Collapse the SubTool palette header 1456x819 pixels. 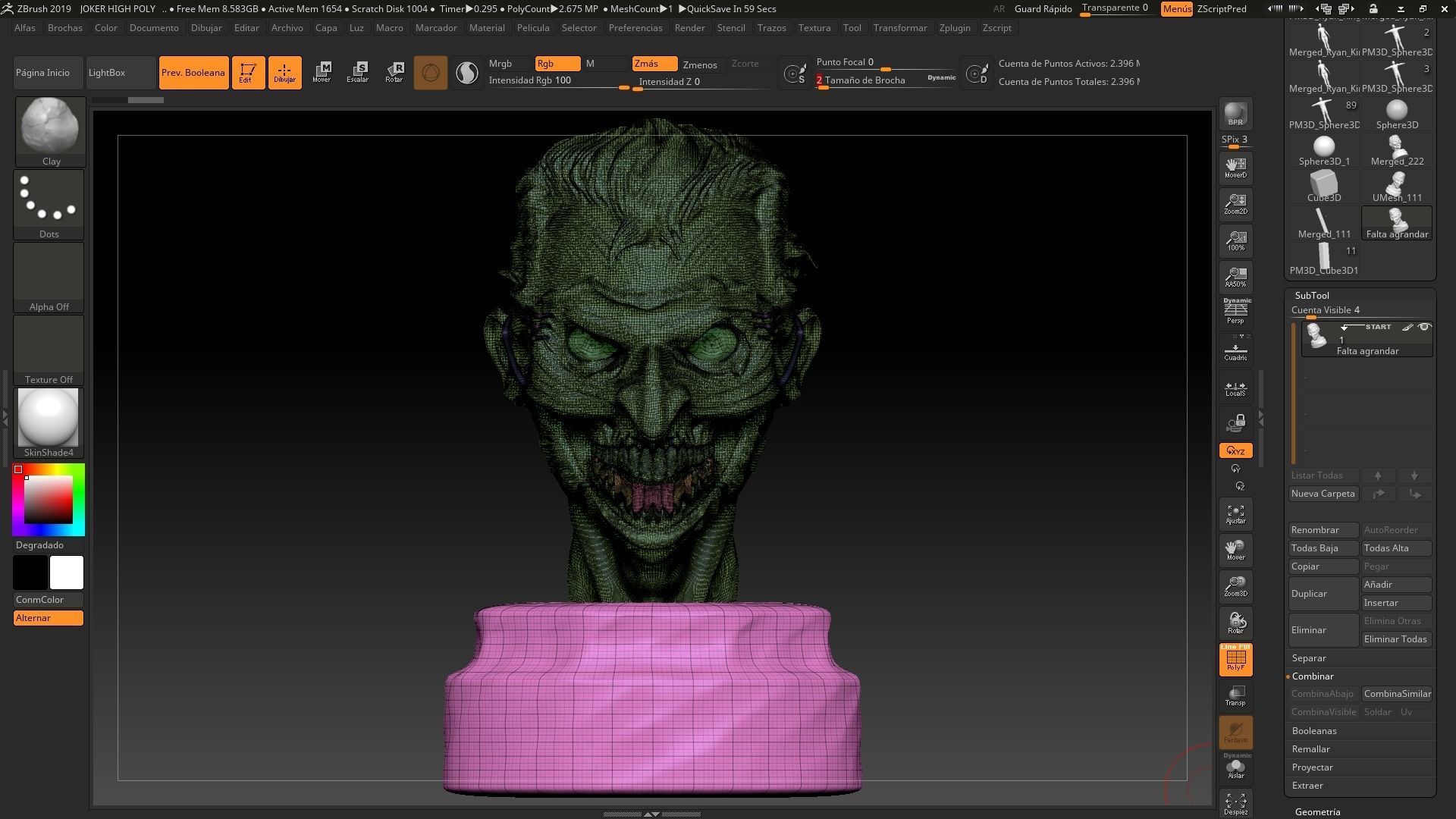coord(1312,296)
